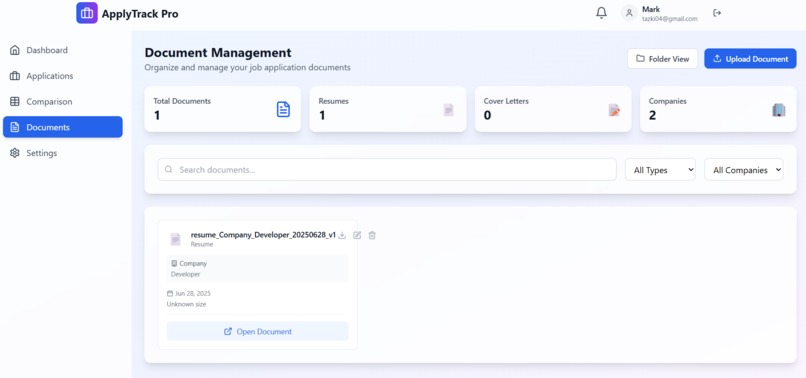Log out using the exit icon
This screenshot has height=378, width=806.
[x=717, y=13]
